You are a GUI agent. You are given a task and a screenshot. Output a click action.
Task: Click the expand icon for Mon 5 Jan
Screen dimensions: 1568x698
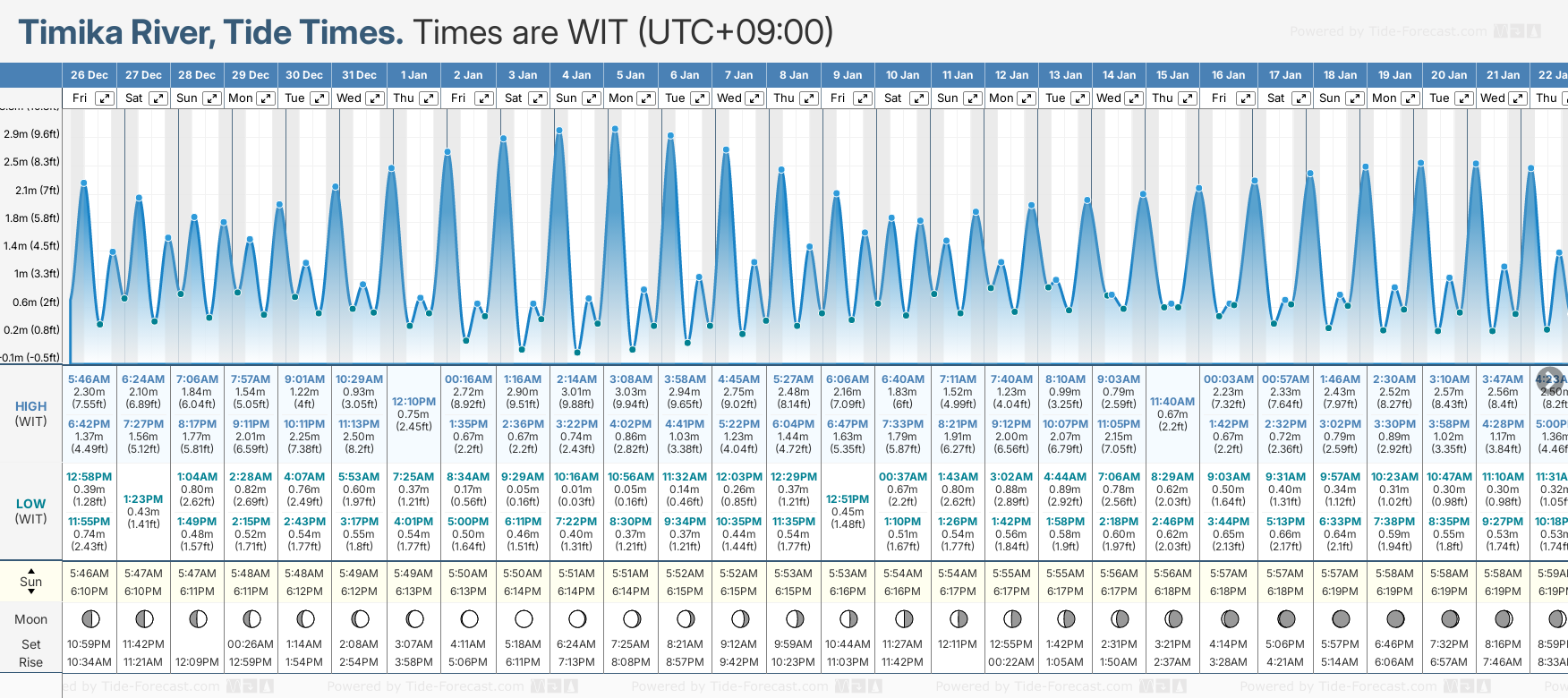[x=645, y=98]
